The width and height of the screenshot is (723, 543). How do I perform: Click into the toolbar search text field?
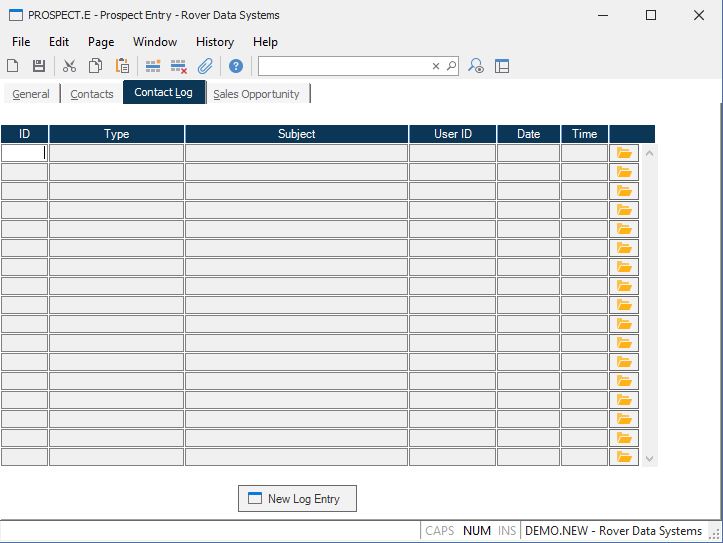click(x=344, y=66)
